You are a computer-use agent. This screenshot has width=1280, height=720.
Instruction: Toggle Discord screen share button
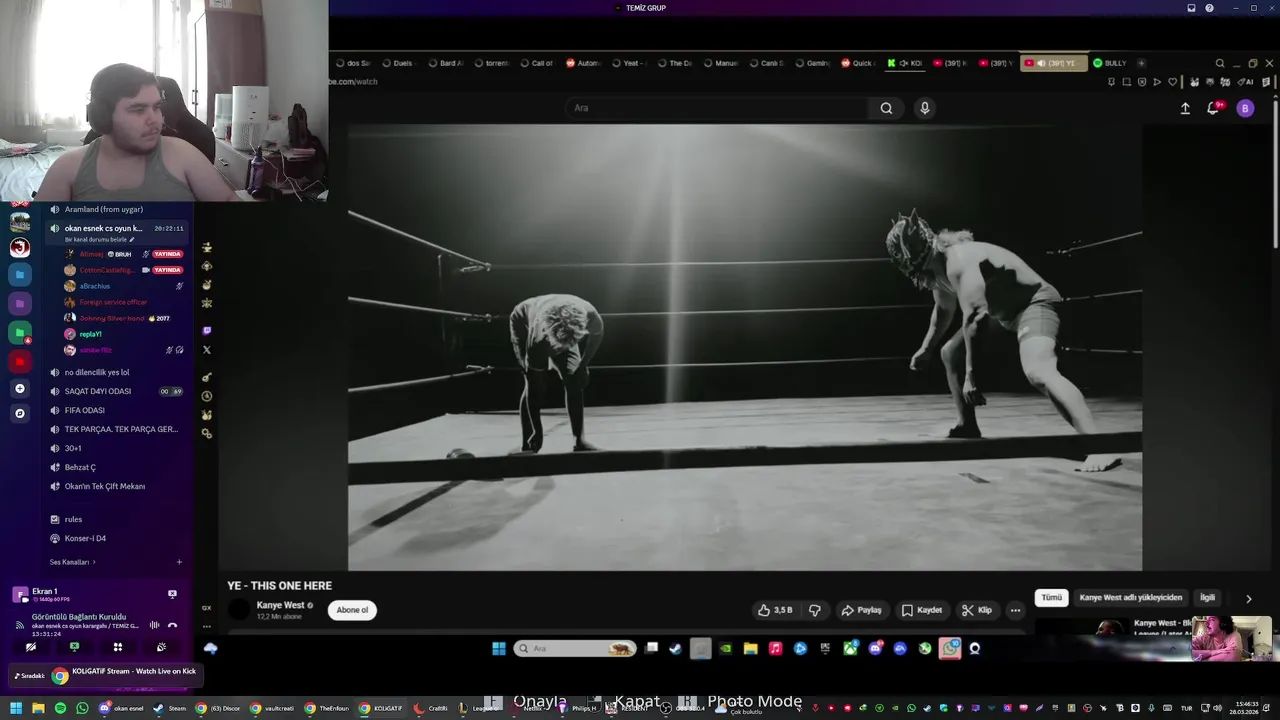[x=74, y=647]
